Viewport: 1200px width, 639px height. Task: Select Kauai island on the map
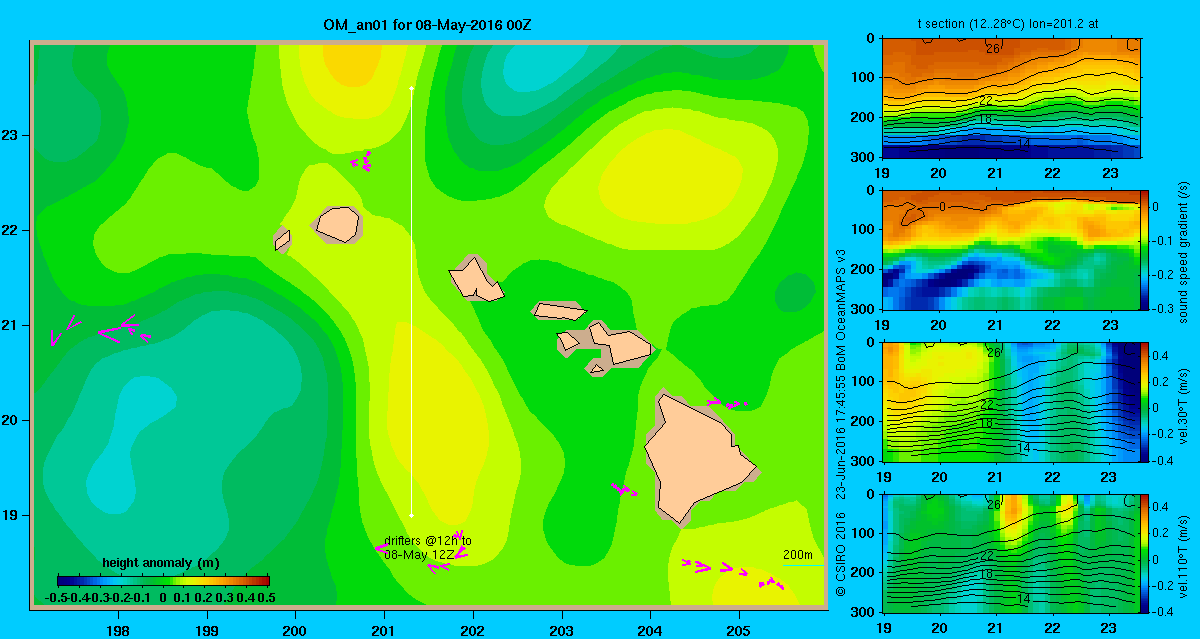coord(338,223)
